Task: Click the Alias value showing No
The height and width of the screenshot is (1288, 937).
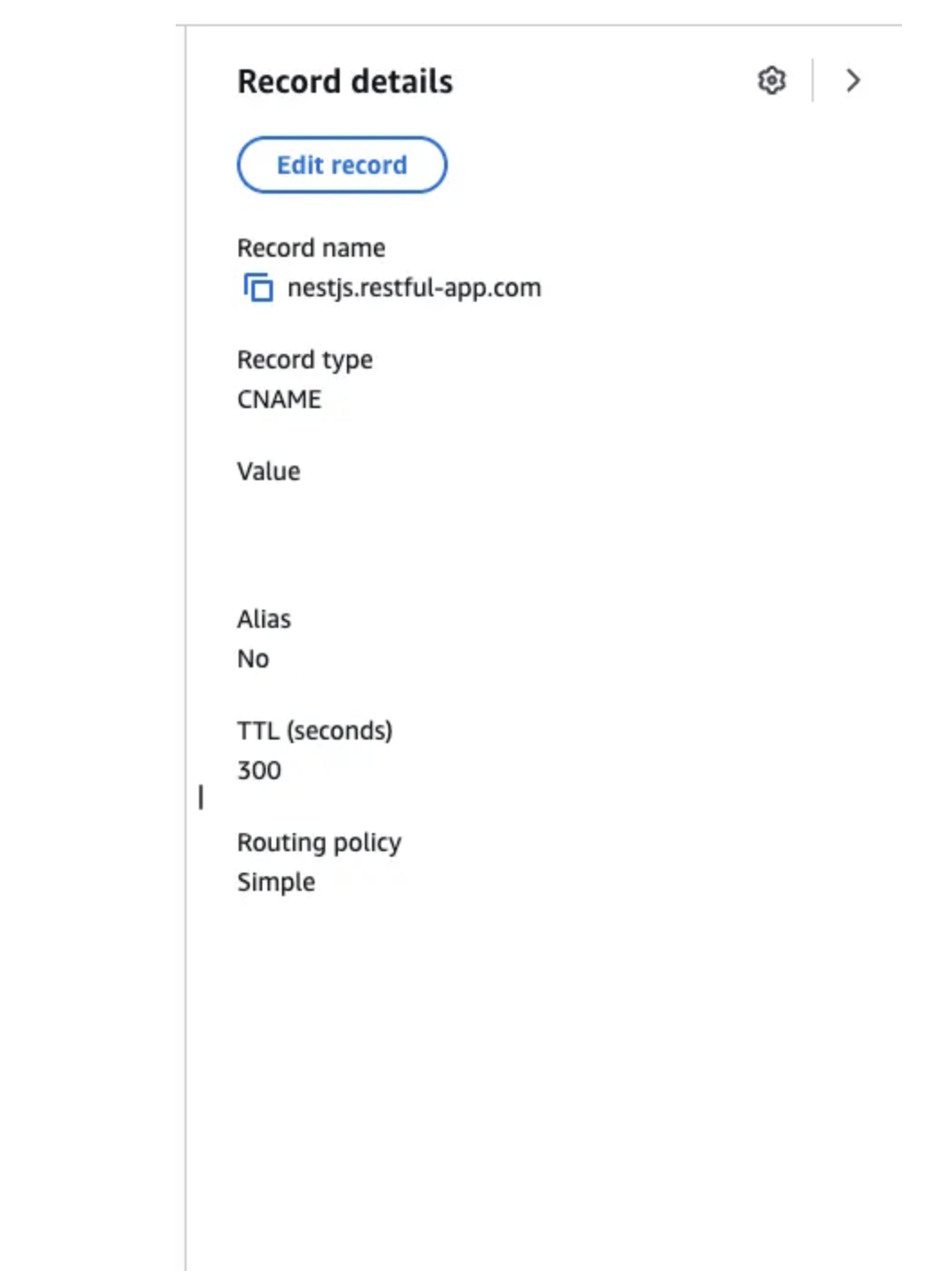Action: pyautogui.click(x=252, y=658)
